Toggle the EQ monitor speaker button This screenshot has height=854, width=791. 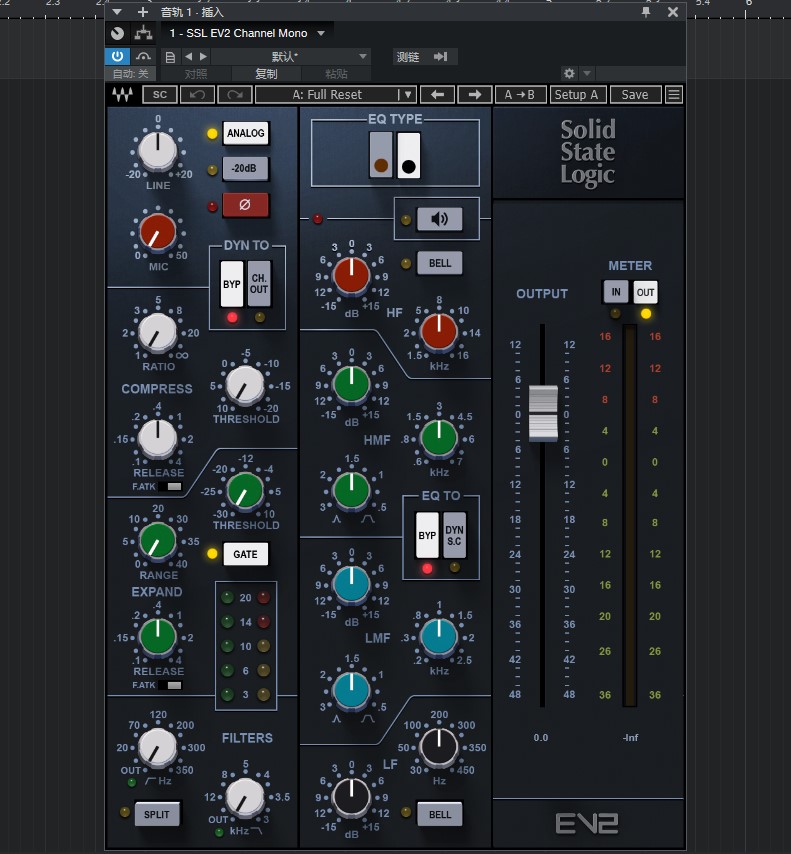click(x=440, y=219)
